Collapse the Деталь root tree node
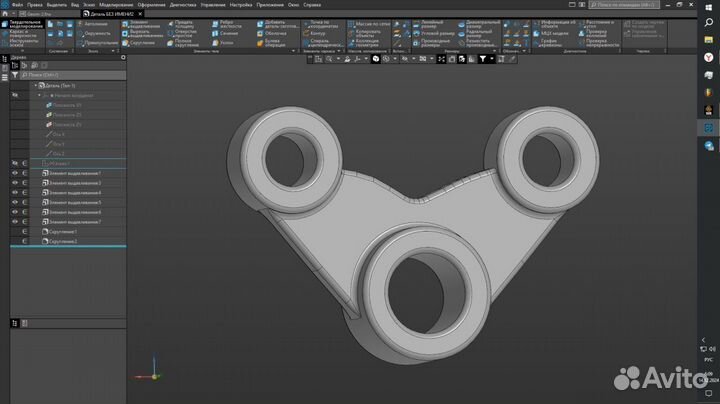 pos(35,85)
